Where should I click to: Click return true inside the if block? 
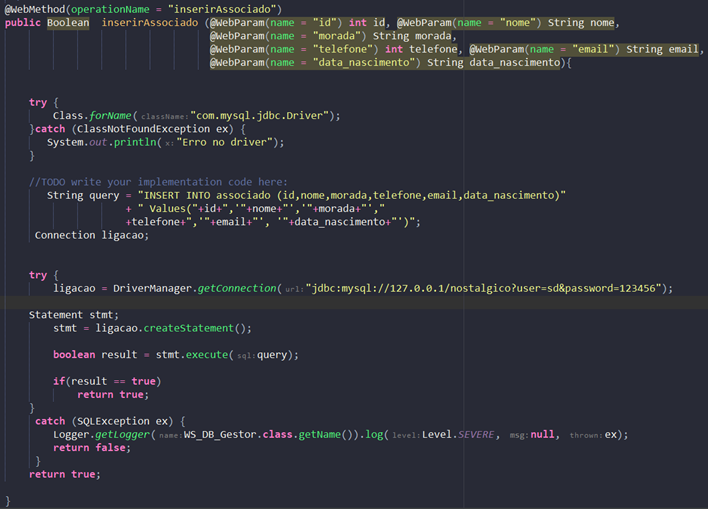click(x=113, y=395)
